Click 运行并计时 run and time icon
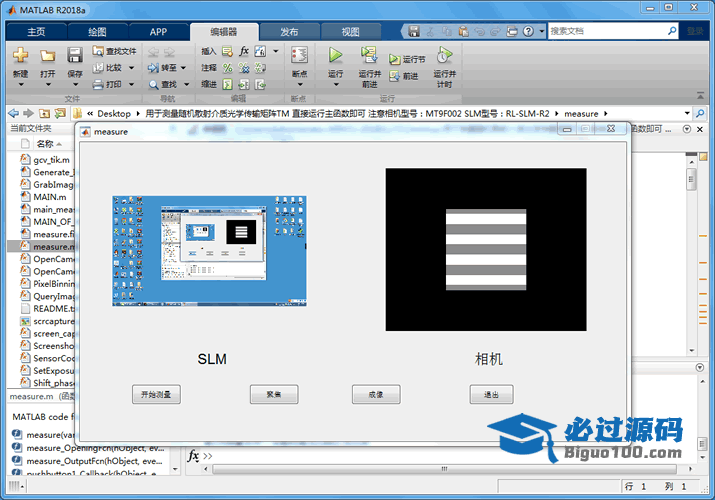The height and width of the screenshot is (500, 715). [445, 55]
